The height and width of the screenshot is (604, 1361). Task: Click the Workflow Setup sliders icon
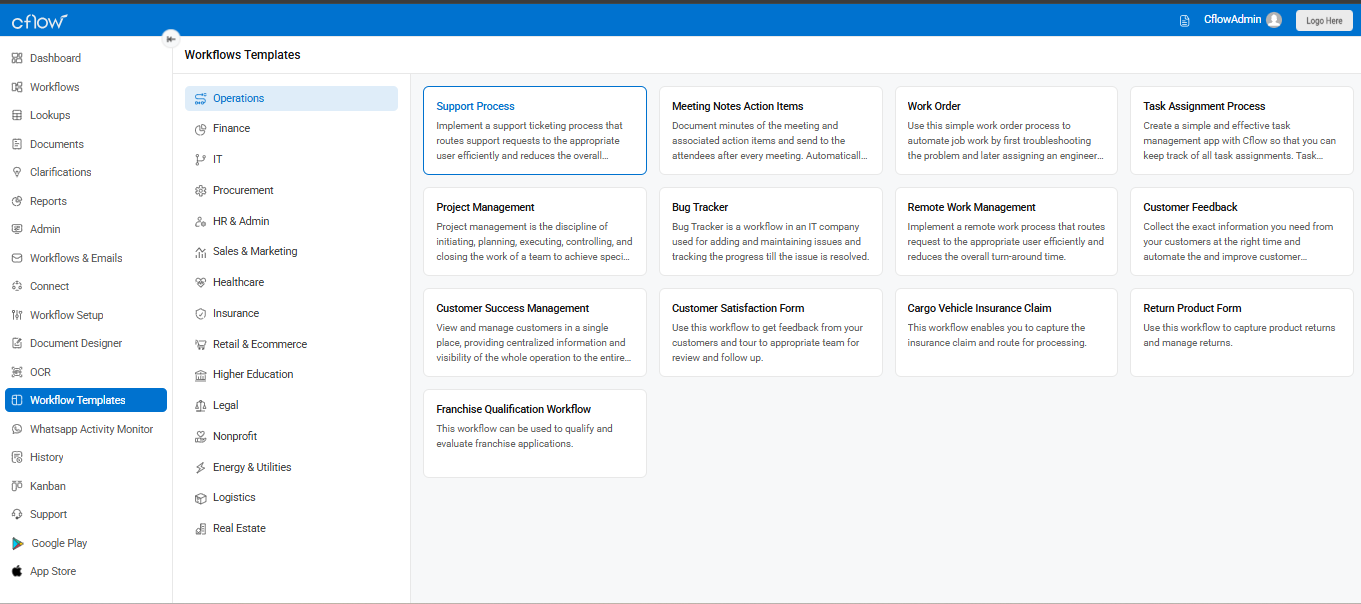pyautogui.click(x=17, y=315)
